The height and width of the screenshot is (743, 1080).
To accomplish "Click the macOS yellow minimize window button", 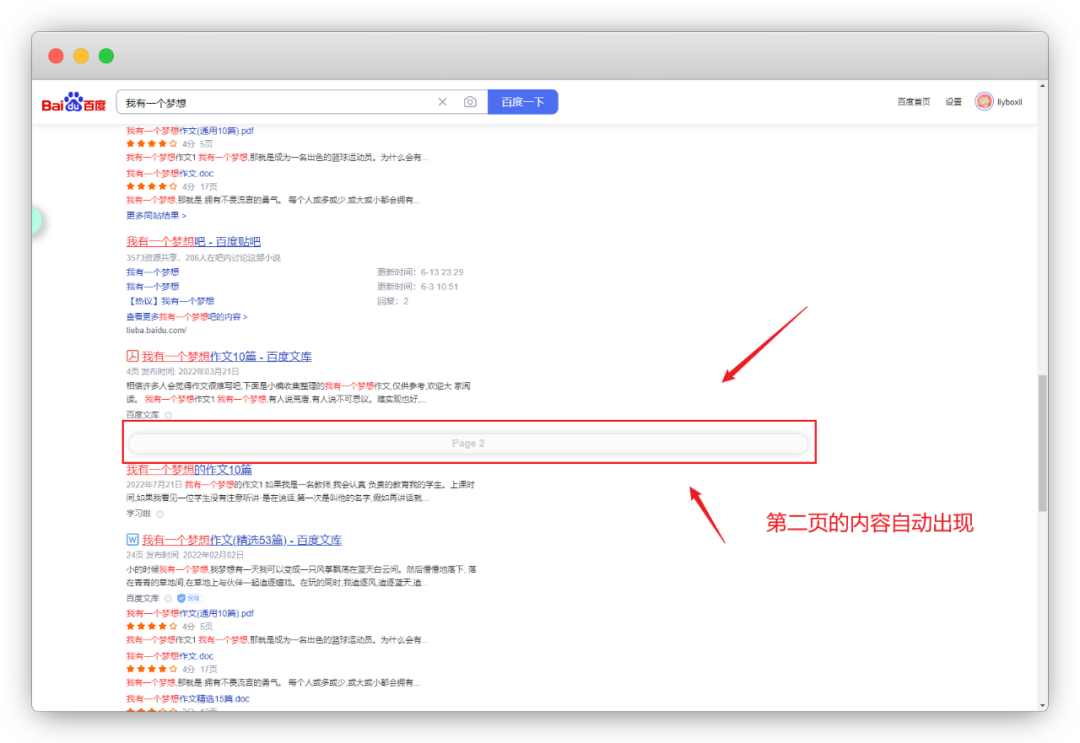I will pyautogui.click(x=81, y=56).
